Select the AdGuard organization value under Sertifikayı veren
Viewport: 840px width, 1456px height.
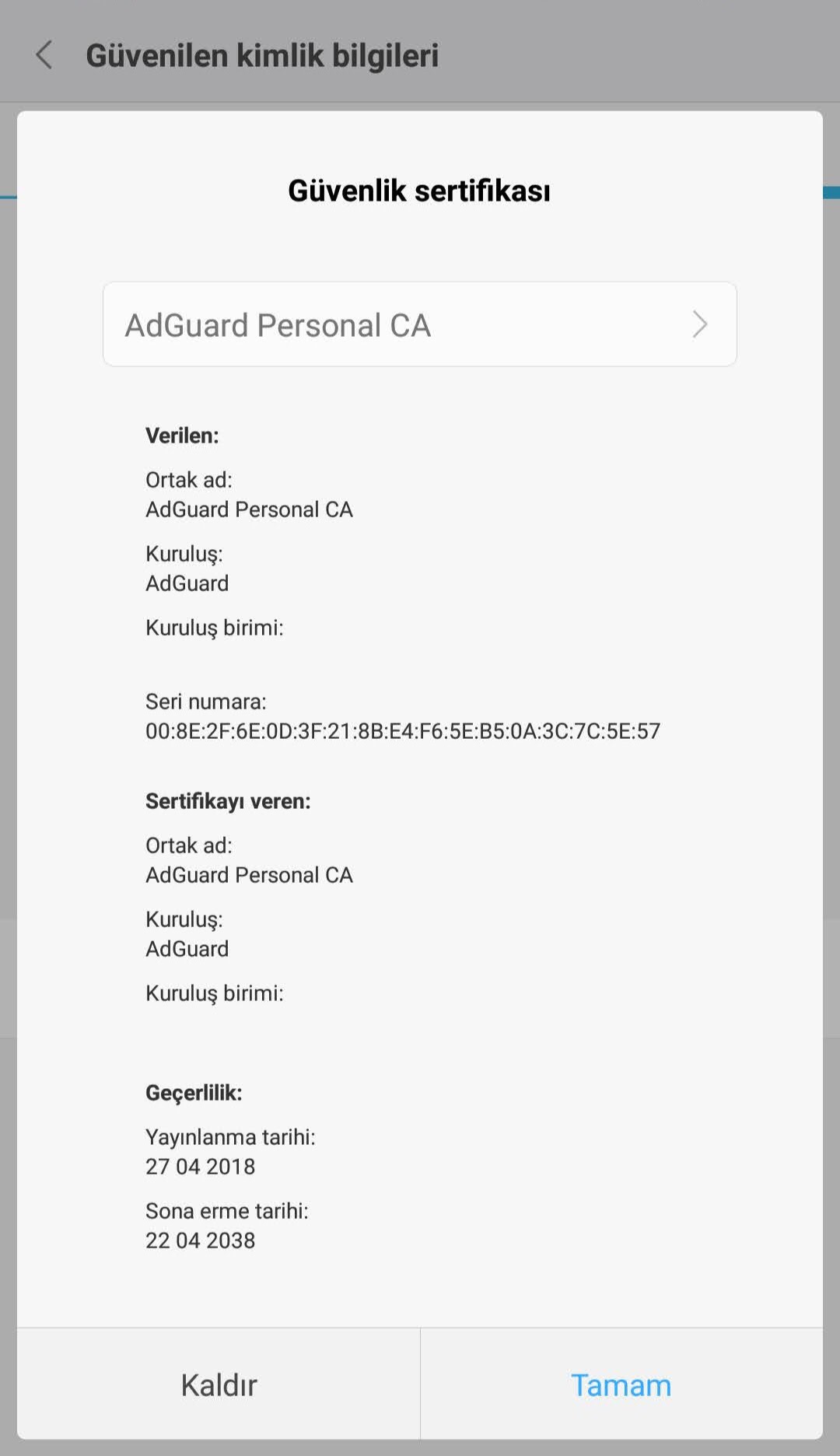tap(187, 949)
